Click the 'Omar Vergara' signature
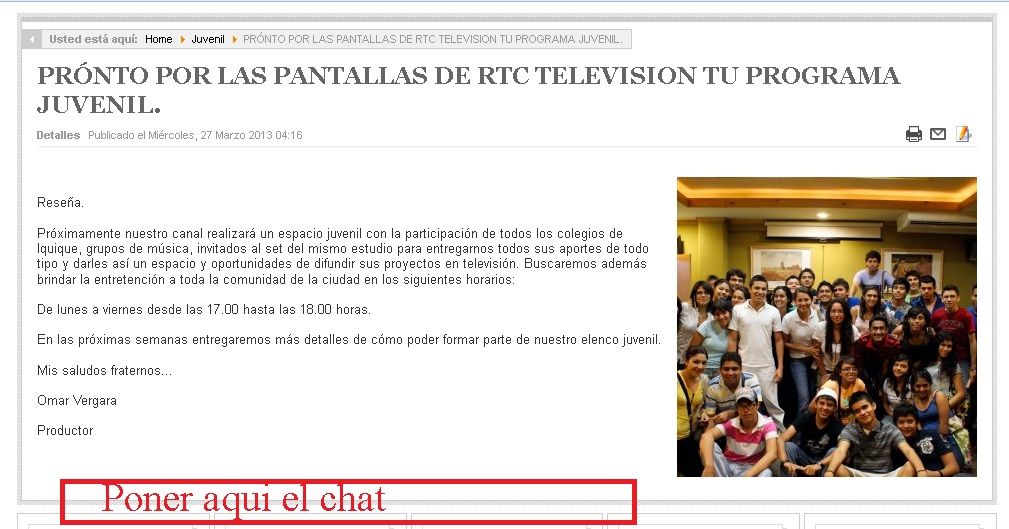Image resolution: width=1009 pixels, height=529 pixels. (x=77, y=400)
